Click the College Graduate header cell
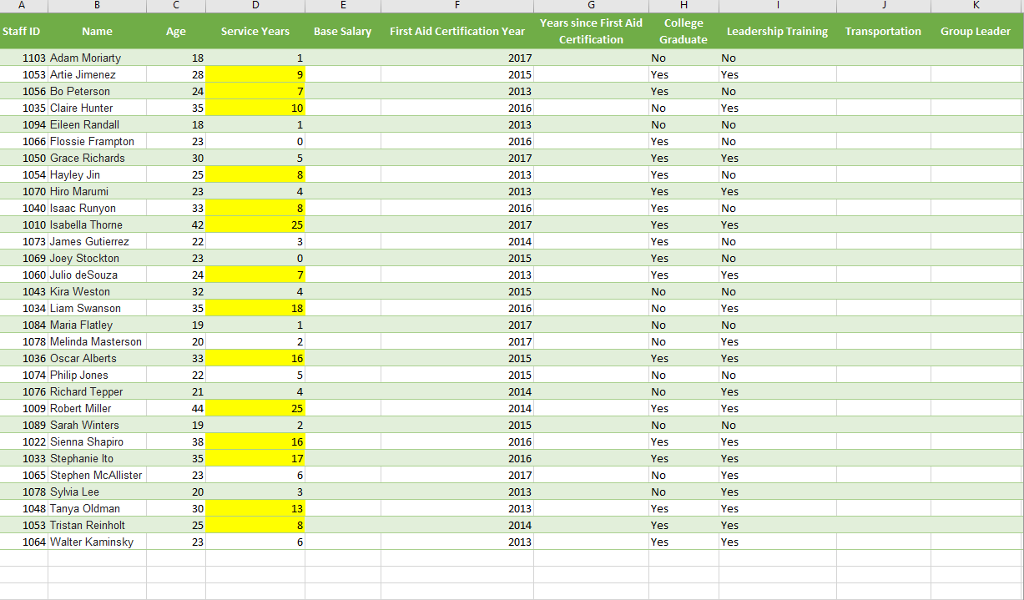Screen dimensions: 1024x600 pos(683,31)
